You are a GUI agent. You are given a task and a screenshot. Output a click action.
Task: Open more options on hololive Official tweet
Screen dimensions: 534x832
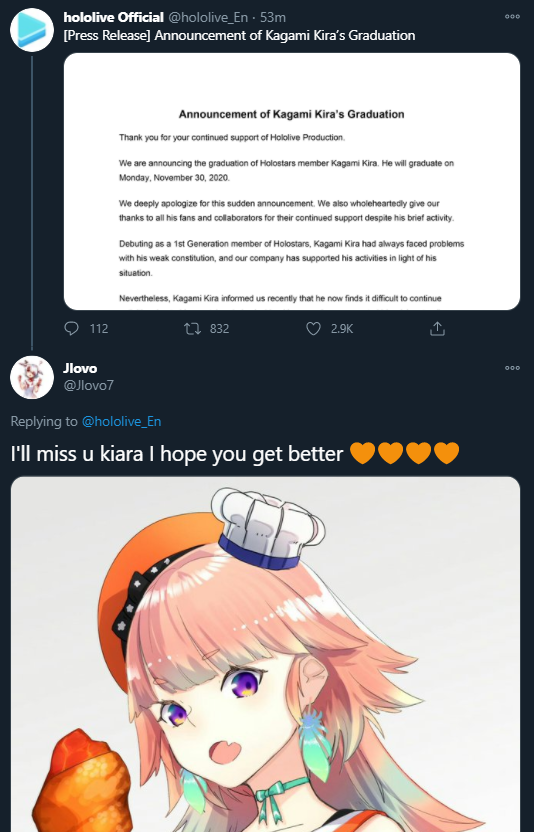pos(512,16)
